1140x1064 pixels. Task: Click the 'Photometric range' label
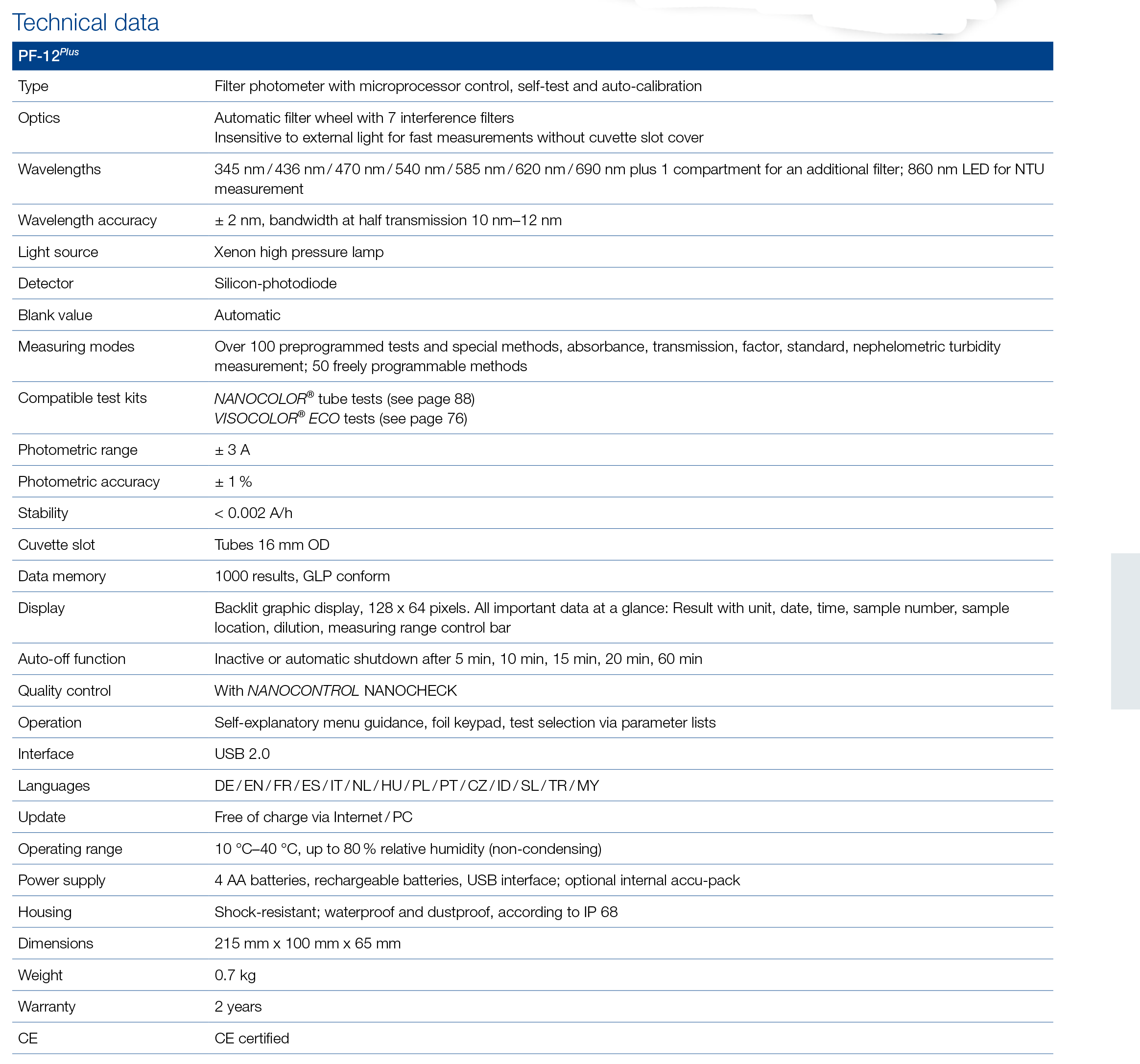coord(77,450)
